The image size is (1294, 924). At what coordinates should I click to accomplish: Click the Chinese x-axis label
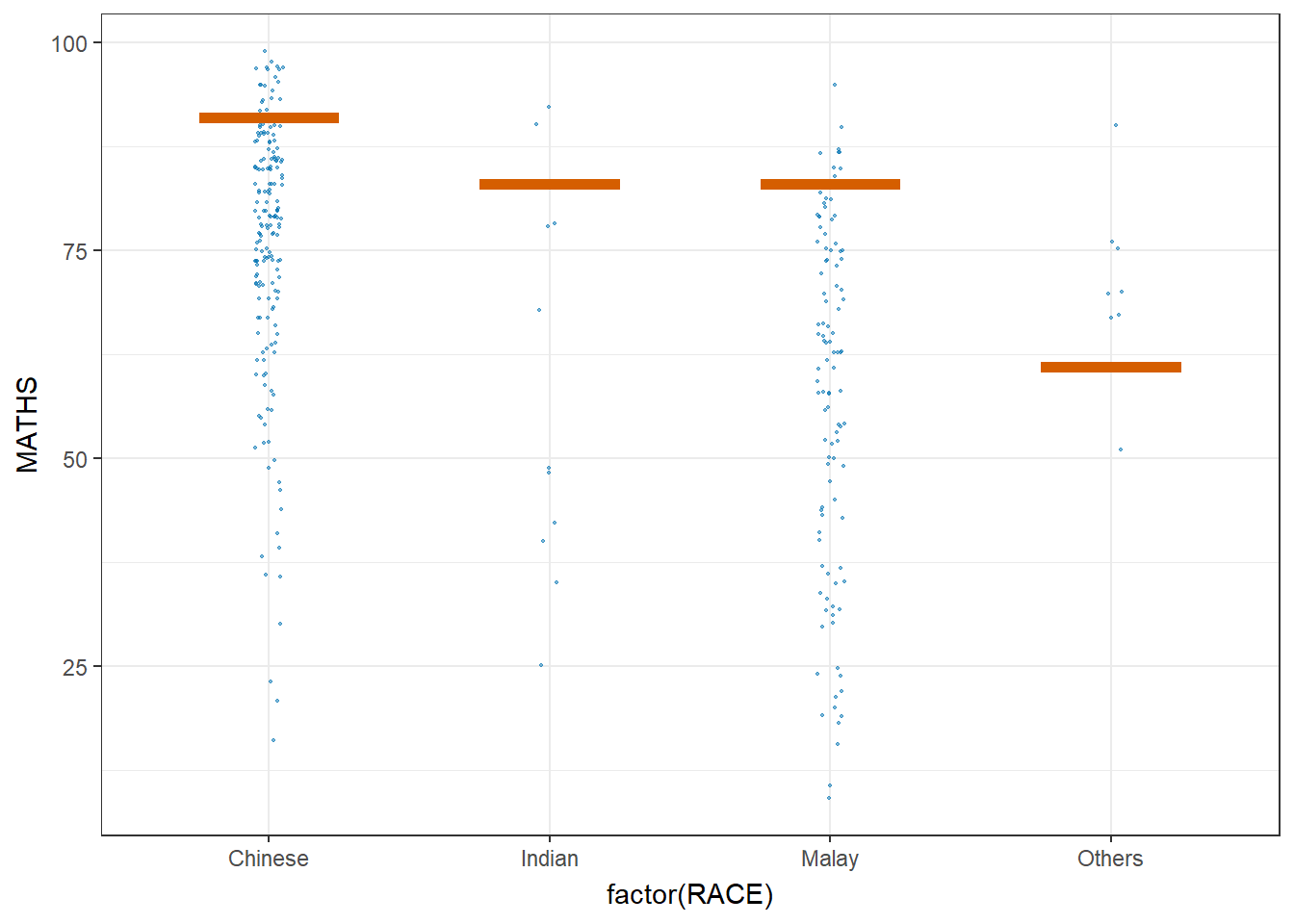(269, 859)
